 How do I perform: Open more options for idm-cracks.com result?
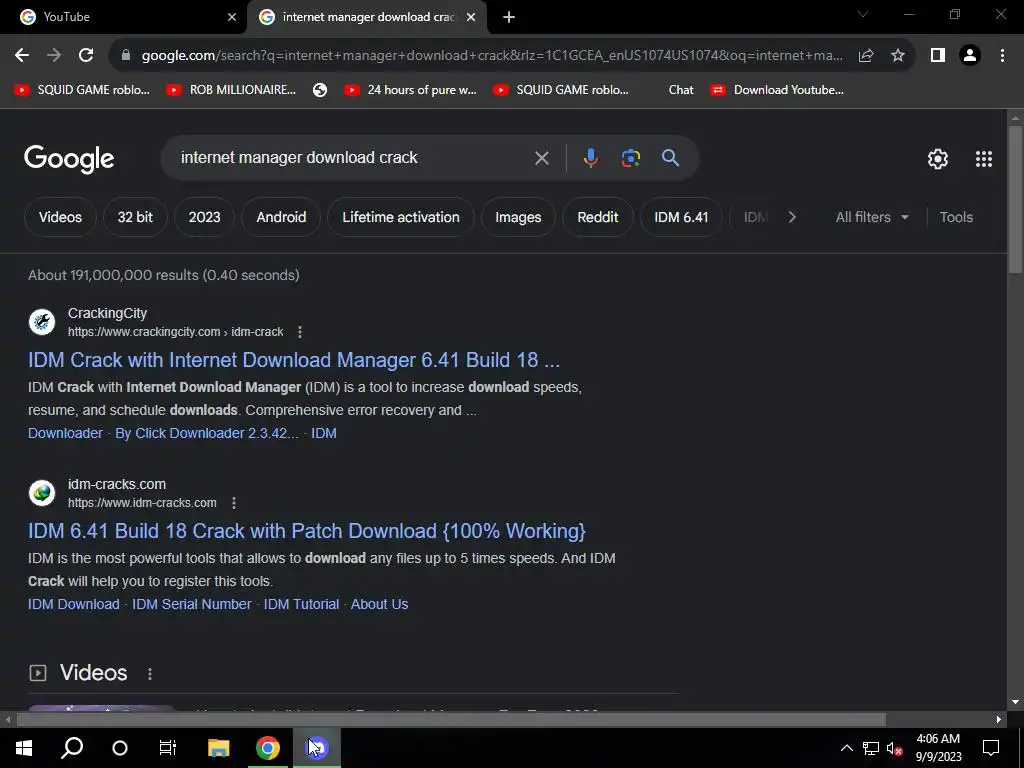pos(234,503)
